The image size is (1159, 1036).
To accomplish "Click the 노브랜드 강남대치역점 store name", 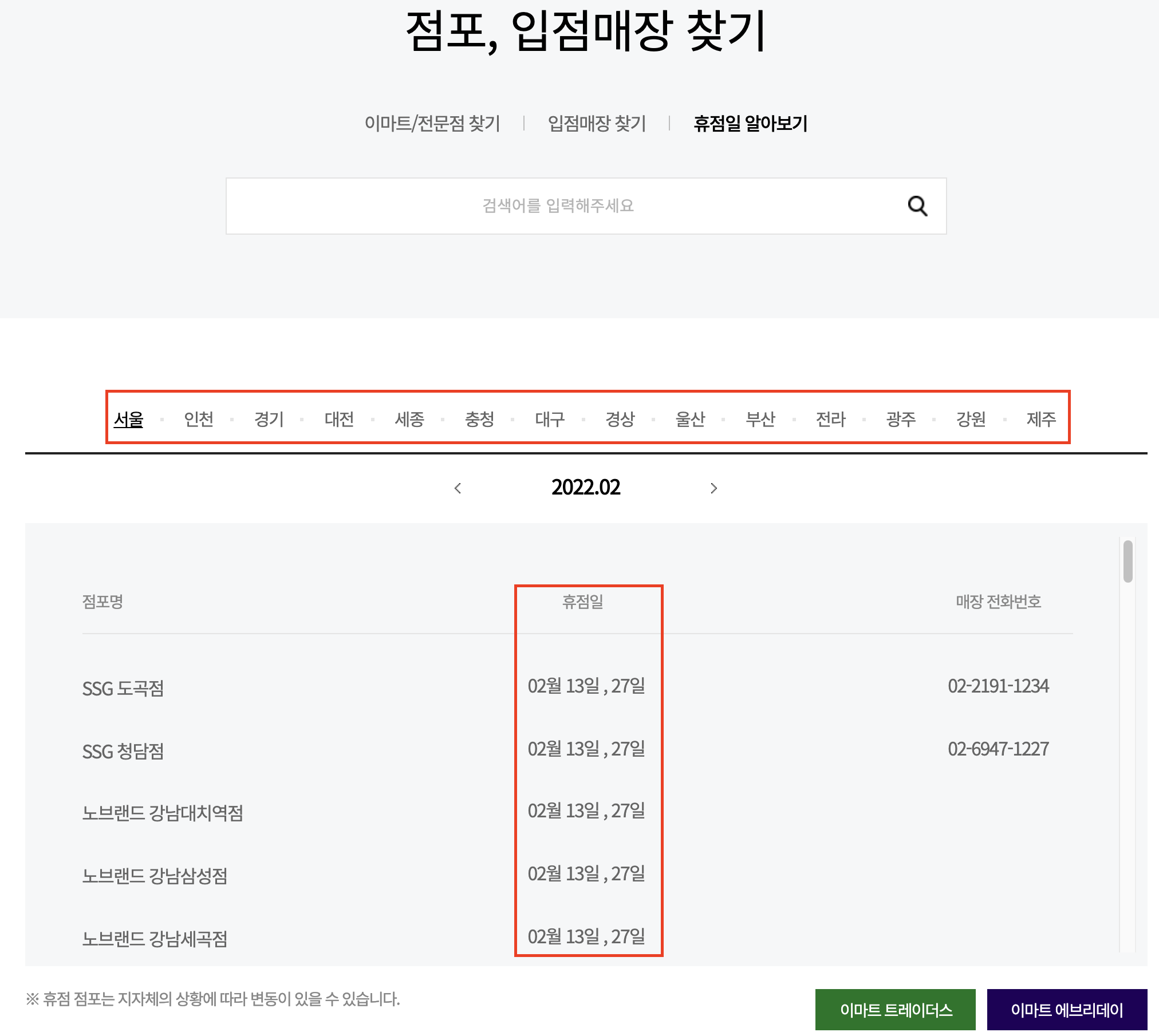I will coord(163,813).
